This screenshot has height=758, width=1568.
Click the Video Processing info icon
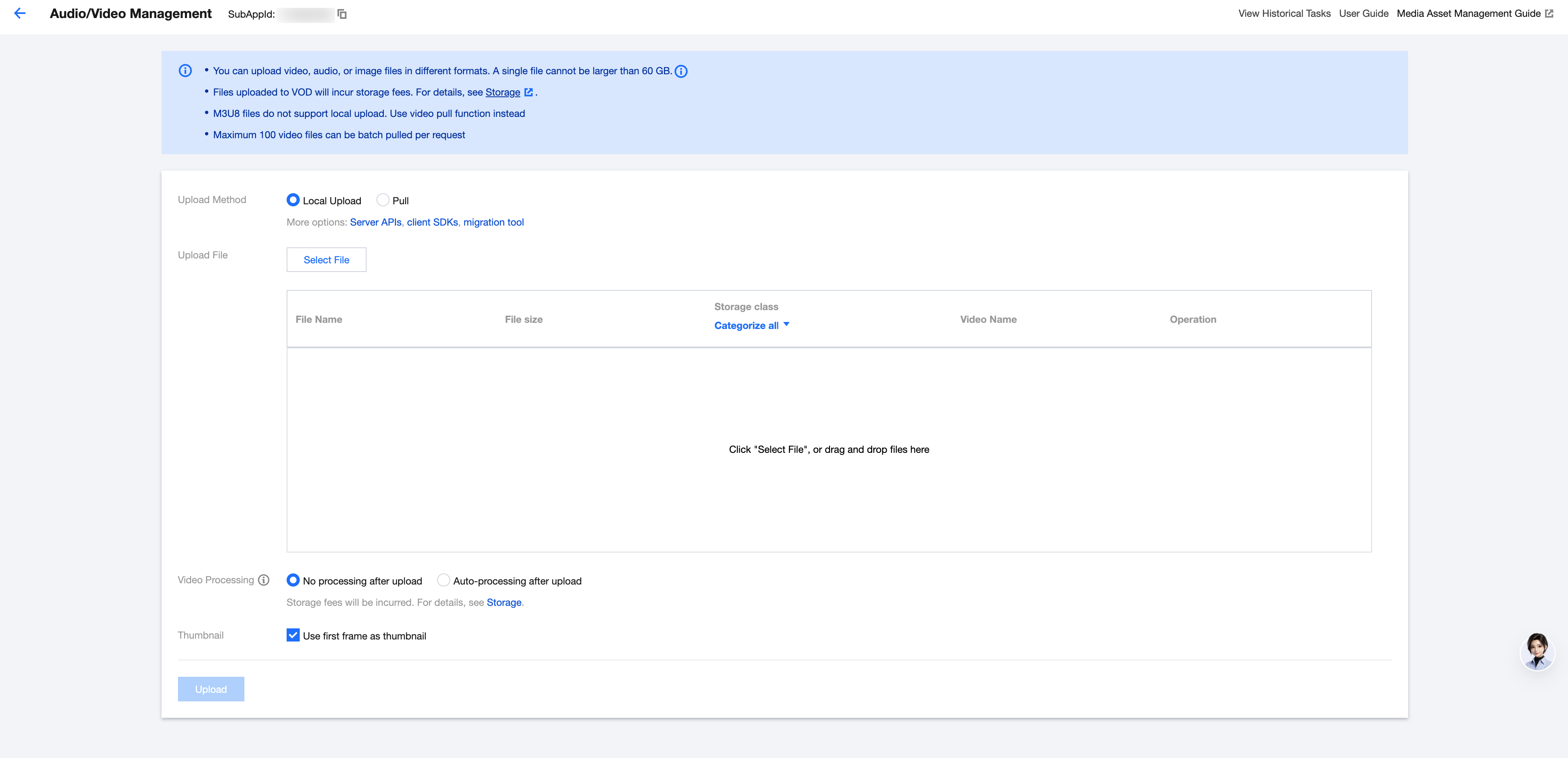264,580
